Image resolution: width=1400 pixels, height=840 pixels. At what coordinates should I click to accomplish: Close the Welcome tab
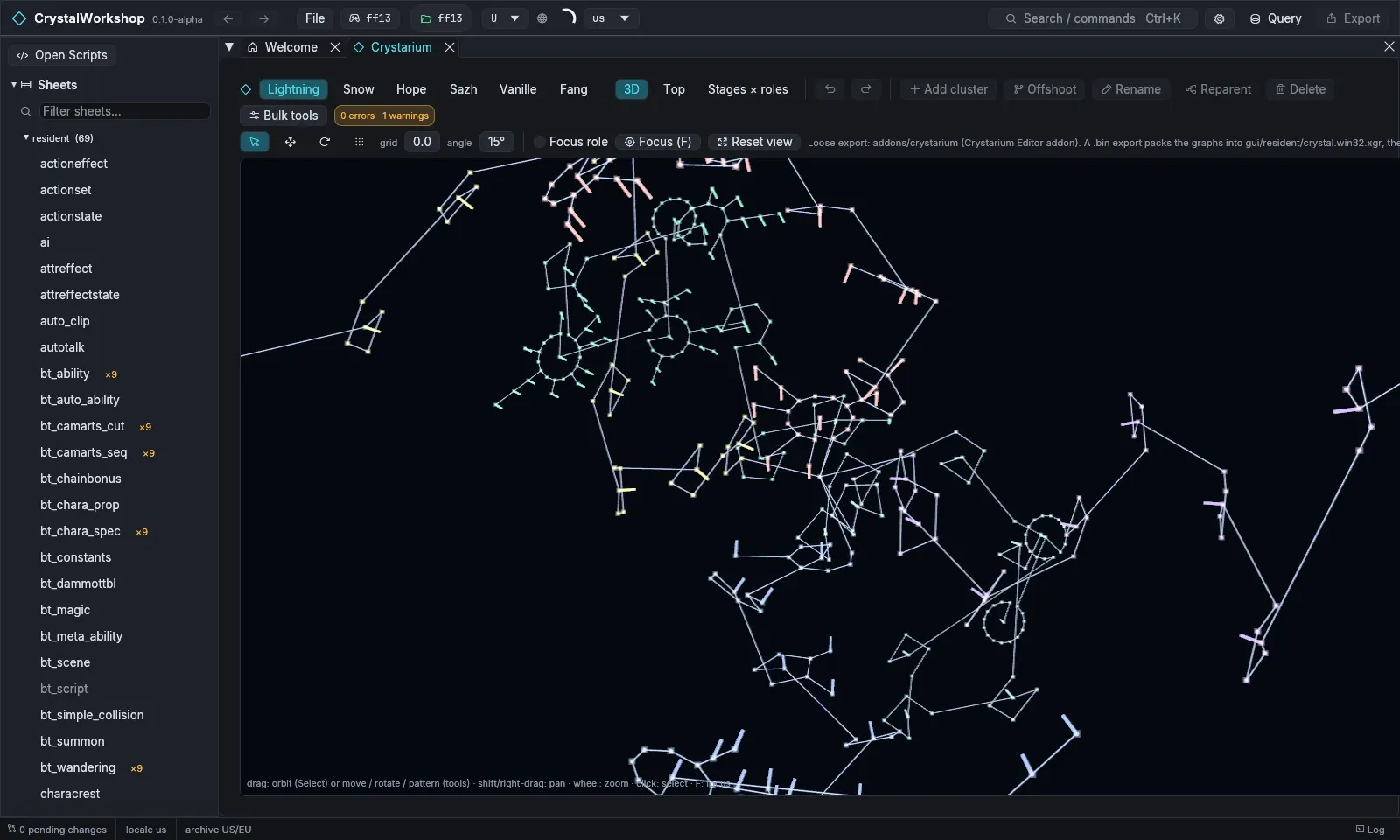pos(335,47)
